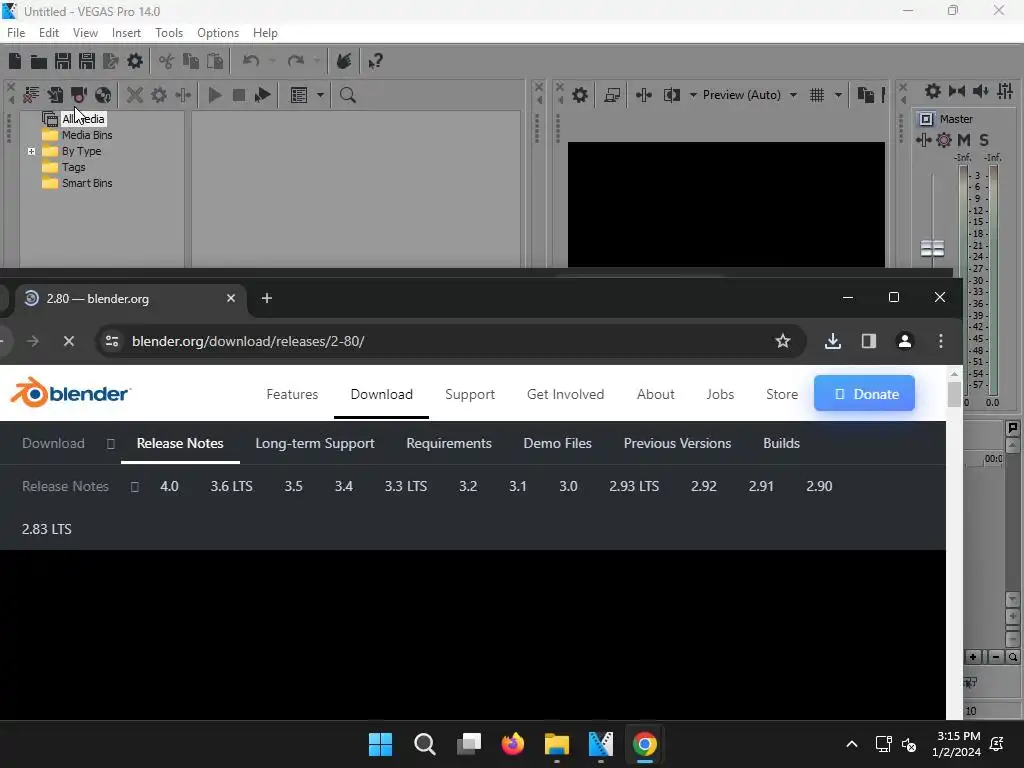Open the Insert menu in VEGAS
Screen dimensions: 1024x768
(x=126, y=33)
